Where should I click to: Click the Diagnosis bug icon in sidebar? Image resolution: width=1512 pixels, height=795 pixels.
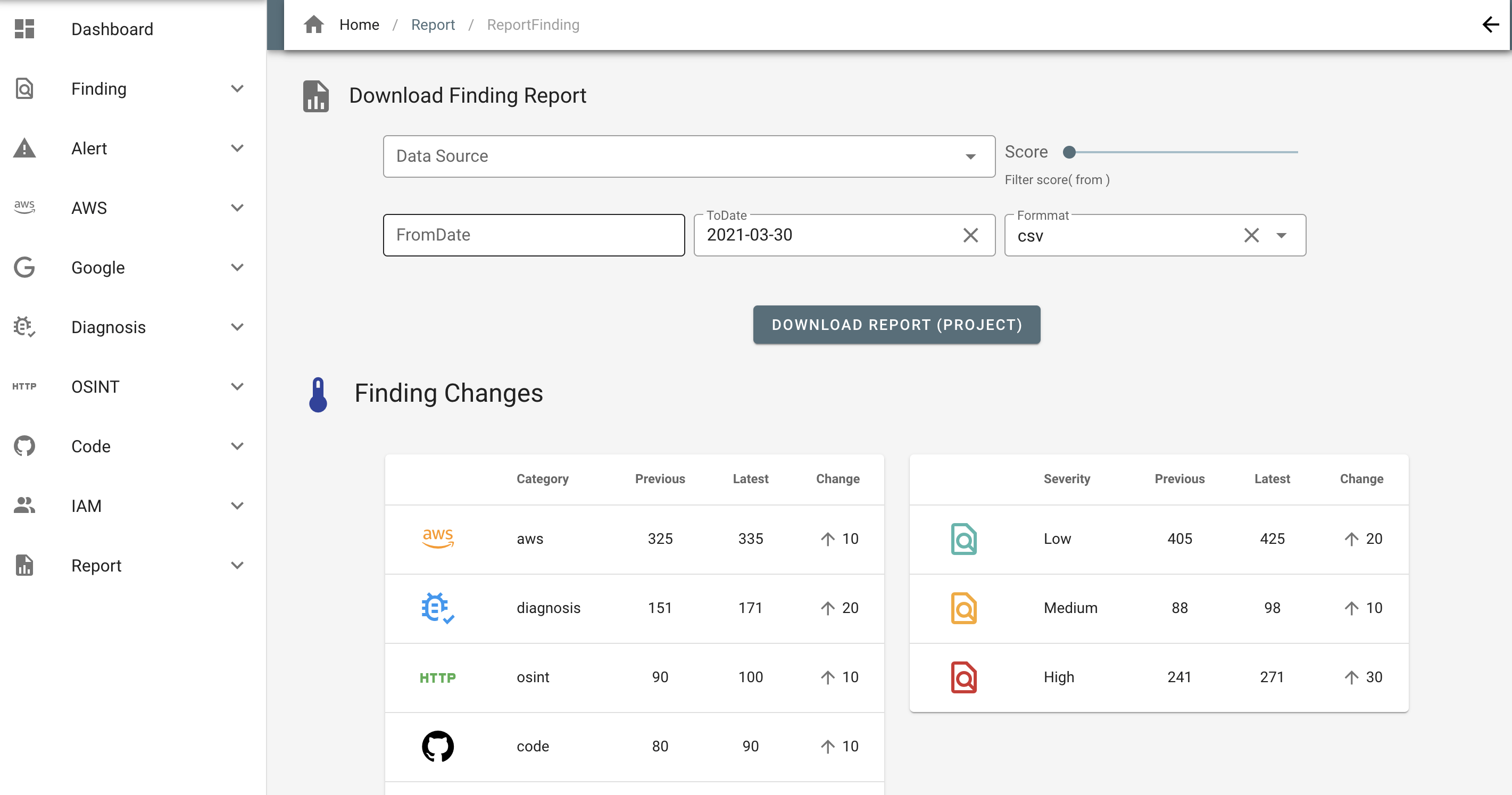click(x=24, y=326)
